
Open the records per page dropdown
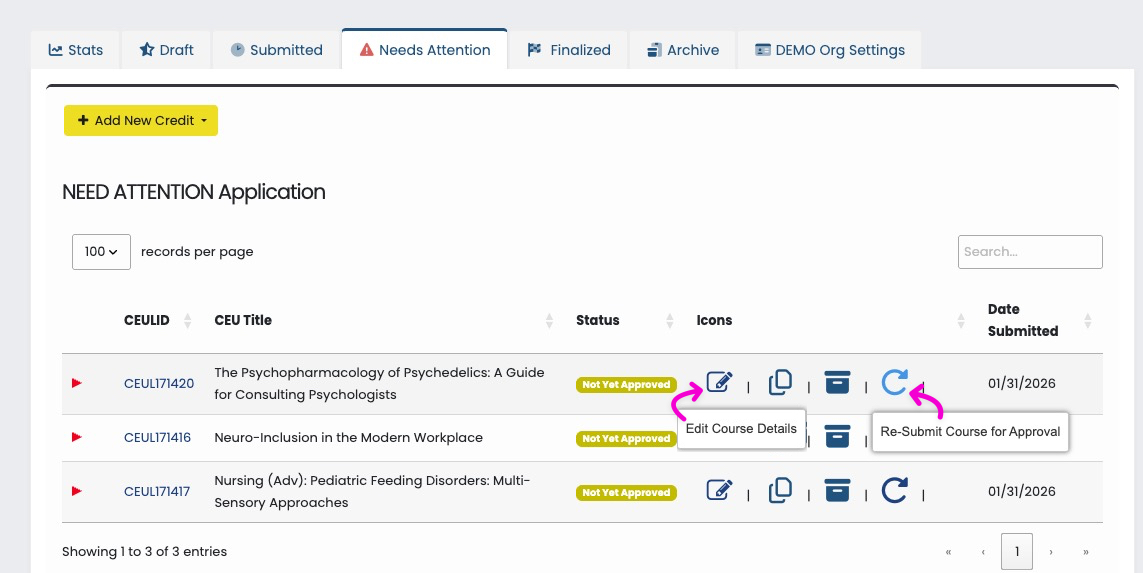pos(101,252)
